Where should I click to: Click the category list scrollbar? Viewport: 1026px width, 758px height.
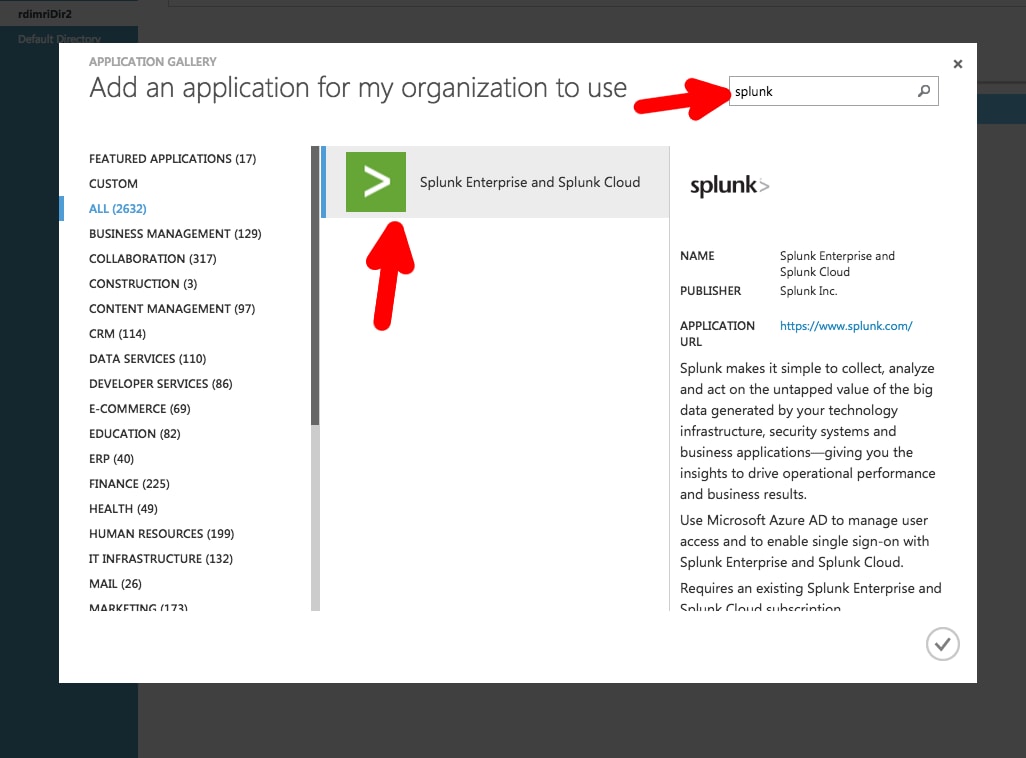coord(315,378)
